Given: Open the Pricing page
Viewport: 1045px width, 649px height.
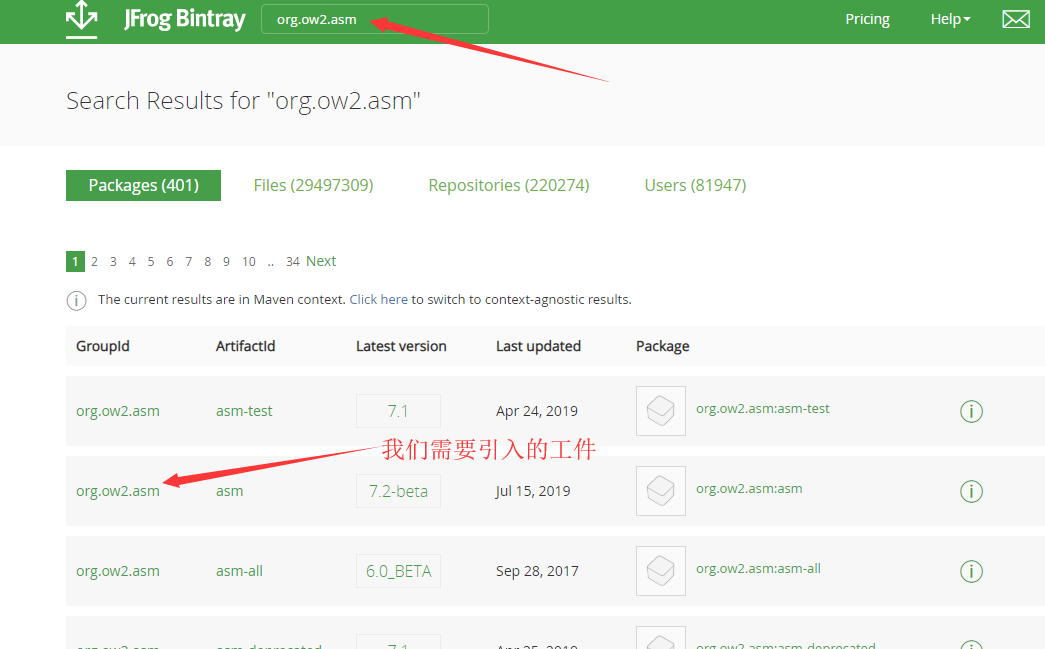Looking at the screenshot, I should click(x=867, y=19).
